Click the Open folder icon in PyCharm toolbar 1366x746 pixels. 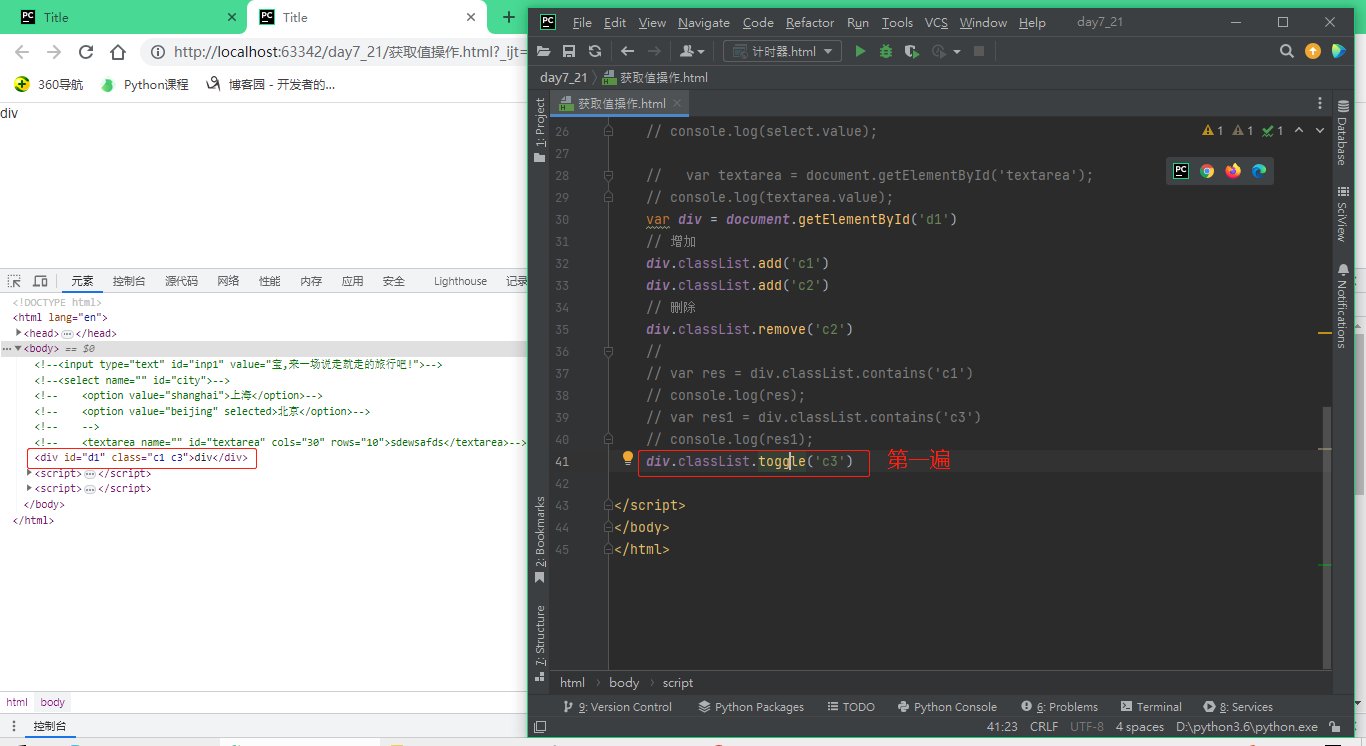click(544, 51)
